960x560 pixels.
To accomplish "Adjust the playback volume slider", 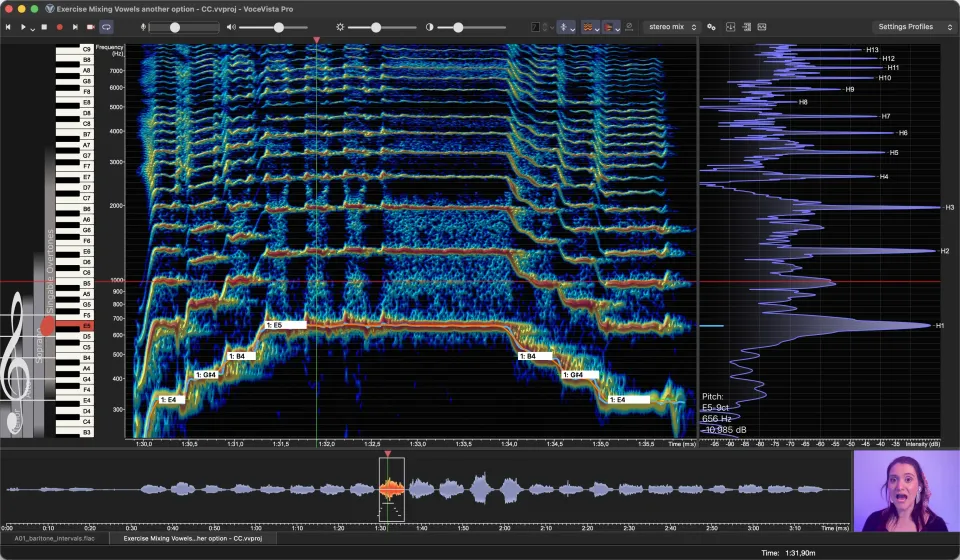I will coord(274,27).
